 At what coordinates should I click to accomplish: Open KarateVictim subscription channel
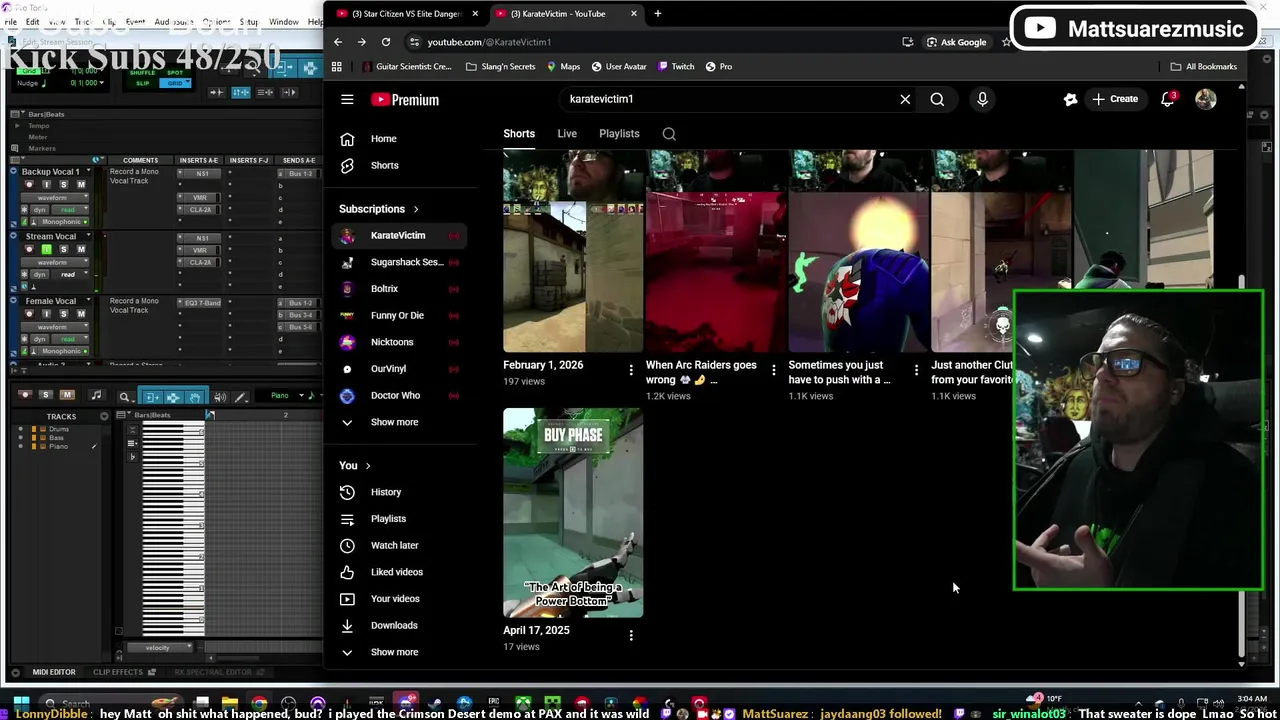click(x=399, y=236)
